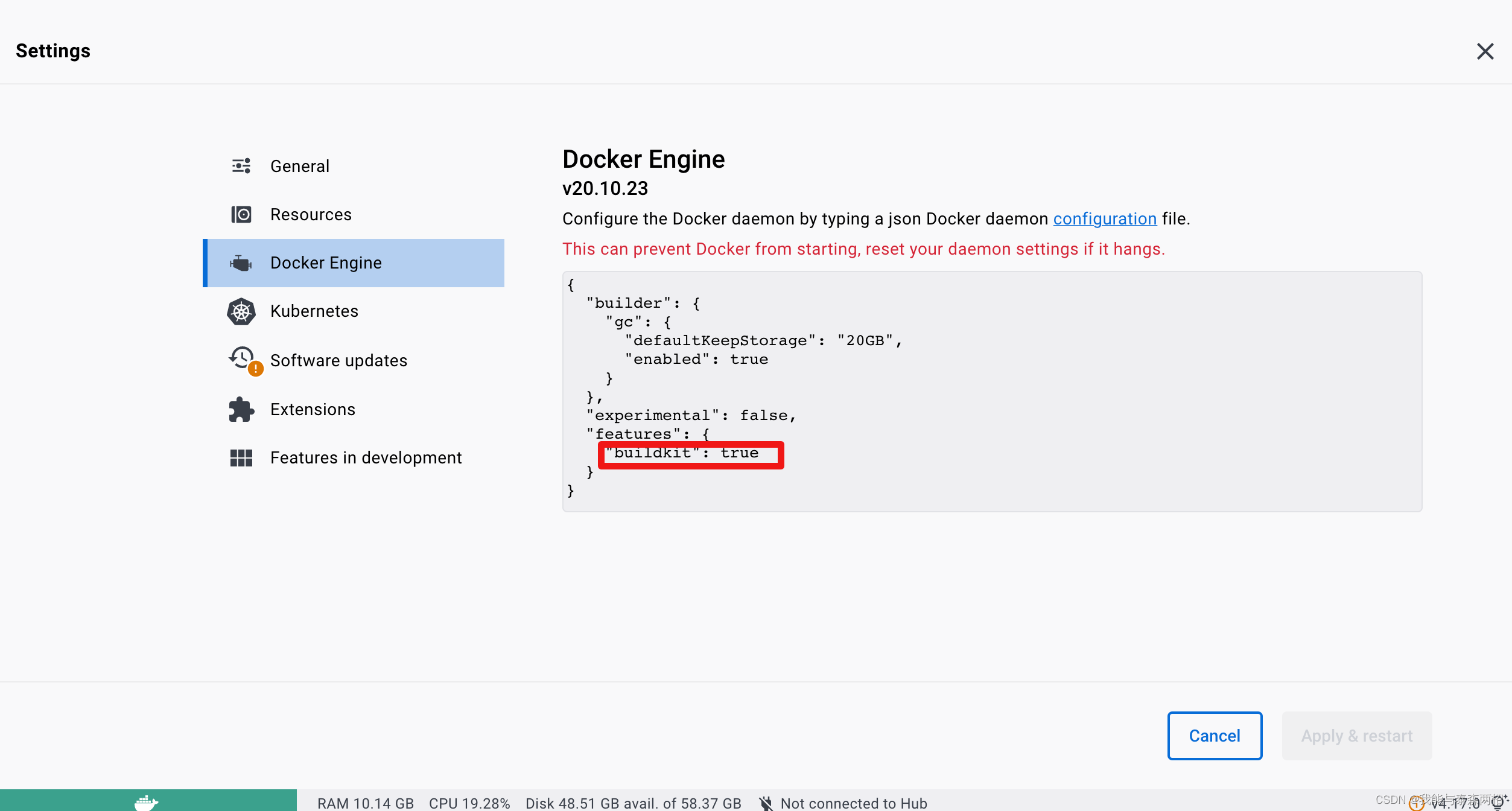The image size is (1512, 811).
Task: Click the CPU 19.28% status
Action: (x=469, y=803)
